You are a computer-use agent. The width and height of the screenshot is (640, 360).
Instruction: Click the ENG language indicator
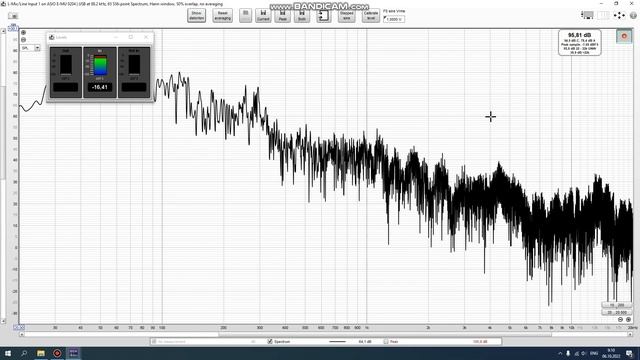click(x=594, y=353)
